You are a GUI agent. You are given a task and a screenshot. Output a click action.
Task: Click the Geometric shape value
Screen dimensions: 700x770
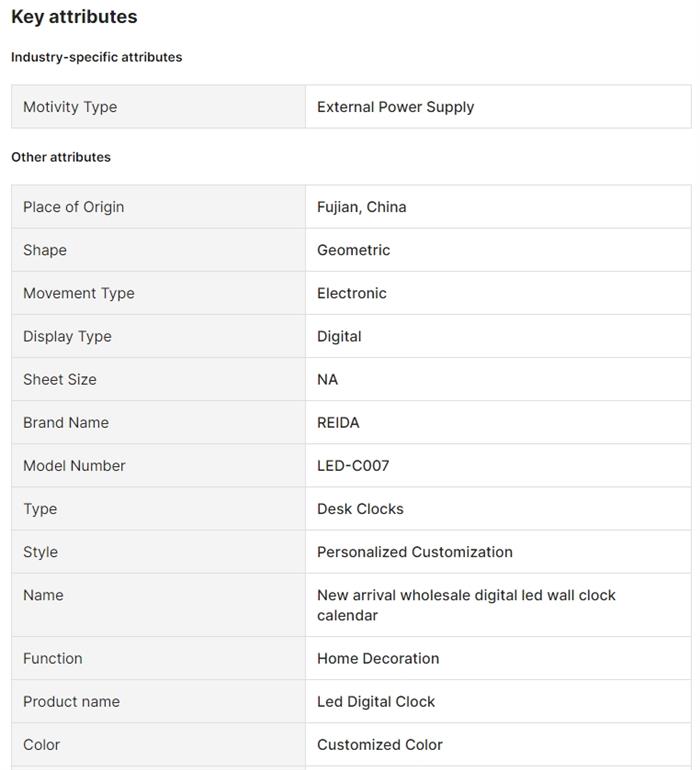pyautogui.click(x=353, y=250)
